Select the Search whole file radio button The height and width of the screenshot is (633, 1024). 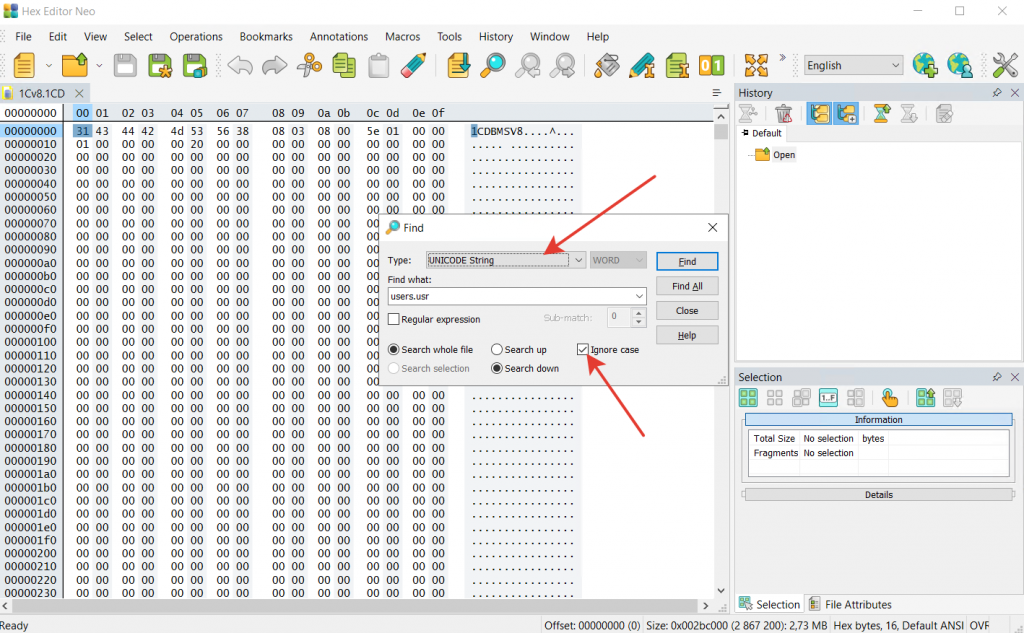click(393, 349)
